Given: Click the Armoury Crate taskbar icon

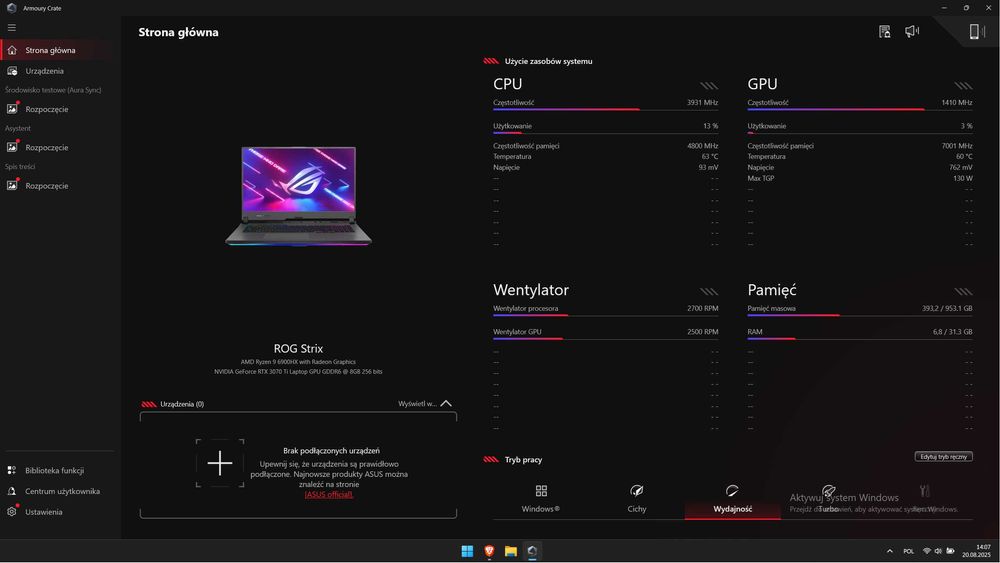Looking at the screenshot, I should (x=533, y=552).
